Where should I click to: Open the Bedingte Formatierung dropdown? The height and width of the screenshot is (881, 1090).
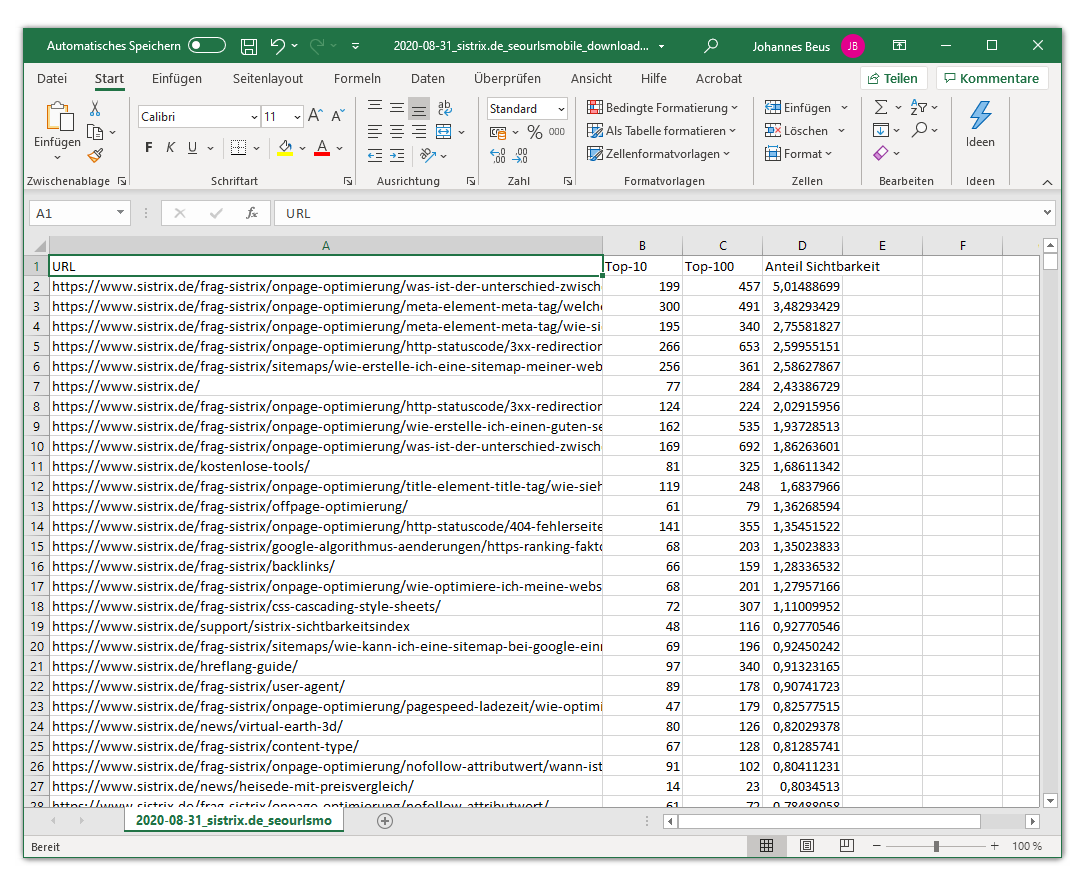[x=662, y=108]
